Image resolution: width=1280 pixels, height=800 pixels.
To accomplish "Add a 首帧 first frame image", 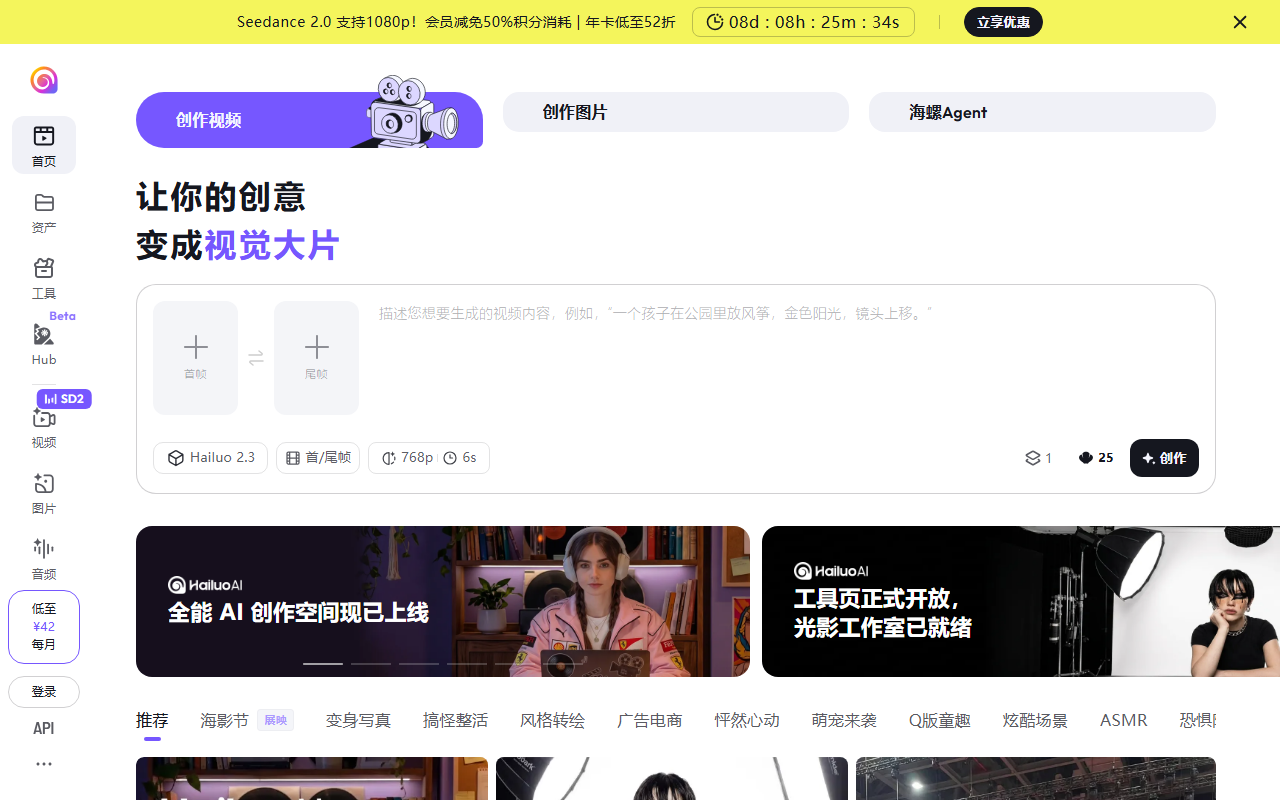I will click(x=196, y=358).
